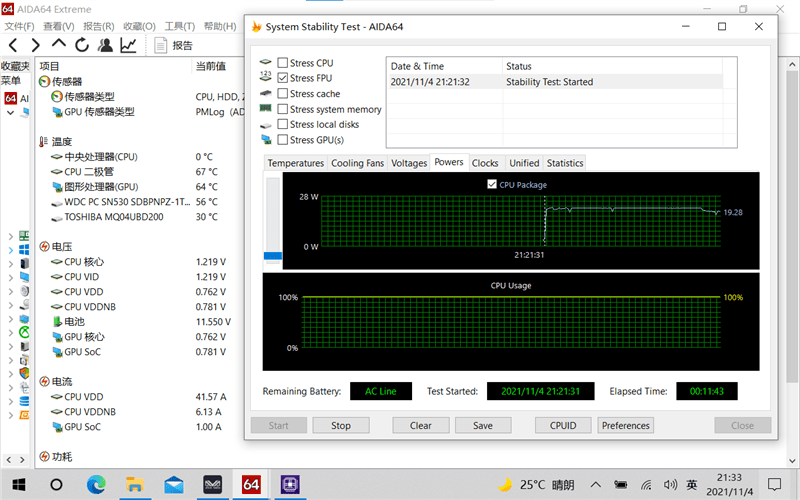The image size is (800, 500).
Task: Open the 工具(T) menu
Action: point(180,26)
